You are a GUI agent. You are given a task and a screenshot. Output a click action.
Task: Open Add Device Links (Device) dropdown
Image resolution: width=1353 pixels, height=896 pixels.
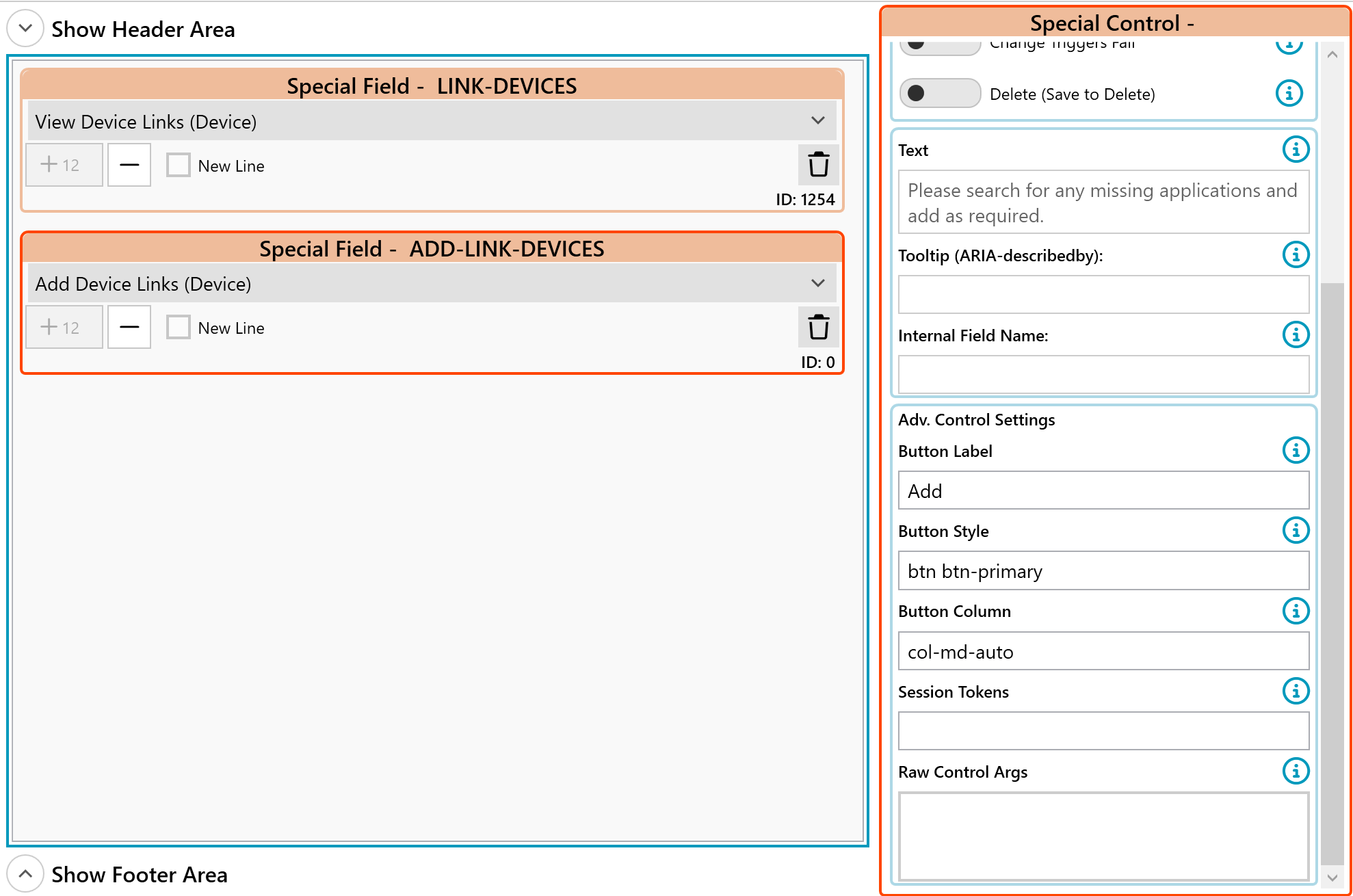click(817, 283)
